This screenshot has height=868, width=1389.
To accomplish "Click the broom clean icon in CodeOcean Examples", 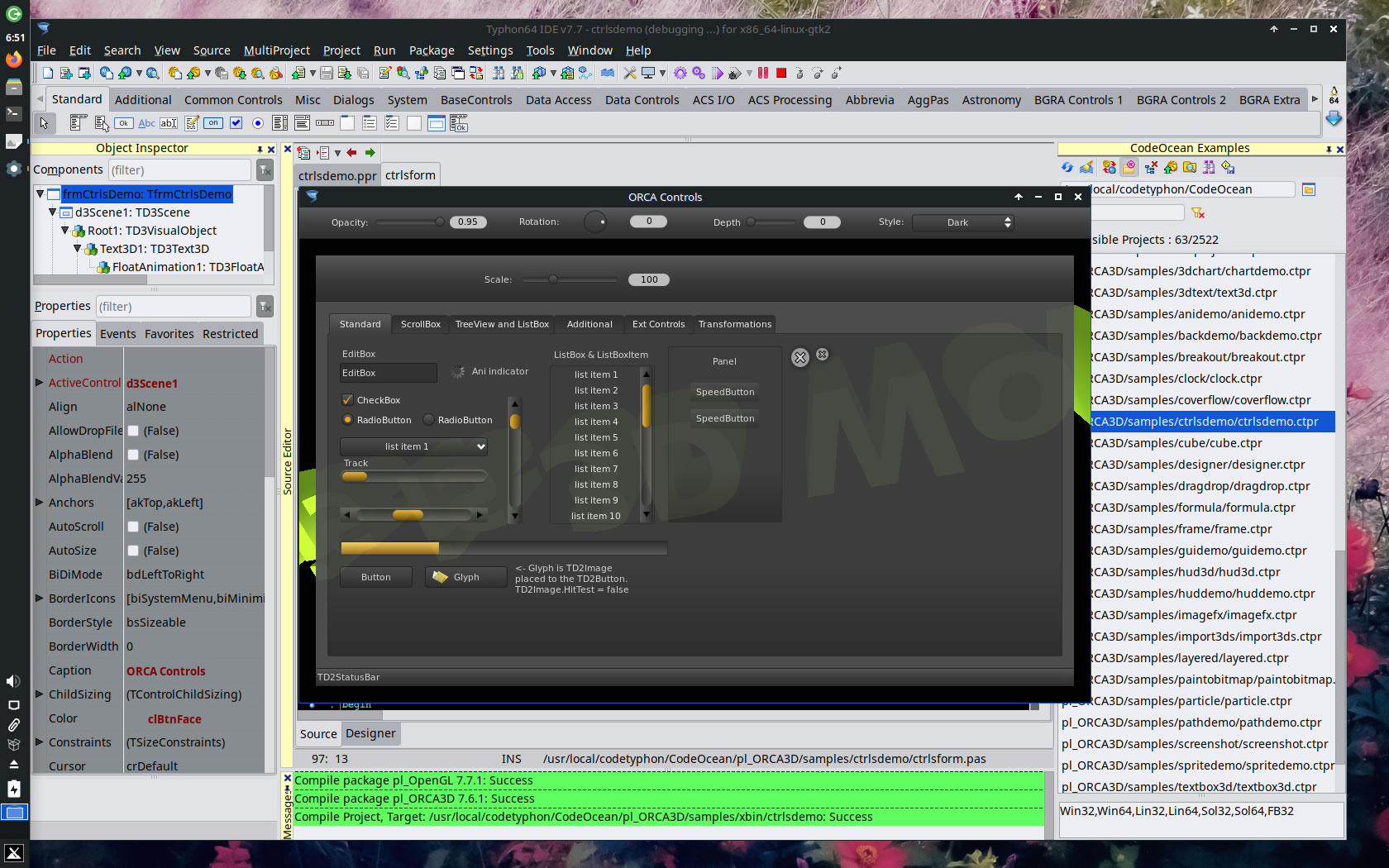I will pos(1087,168).
